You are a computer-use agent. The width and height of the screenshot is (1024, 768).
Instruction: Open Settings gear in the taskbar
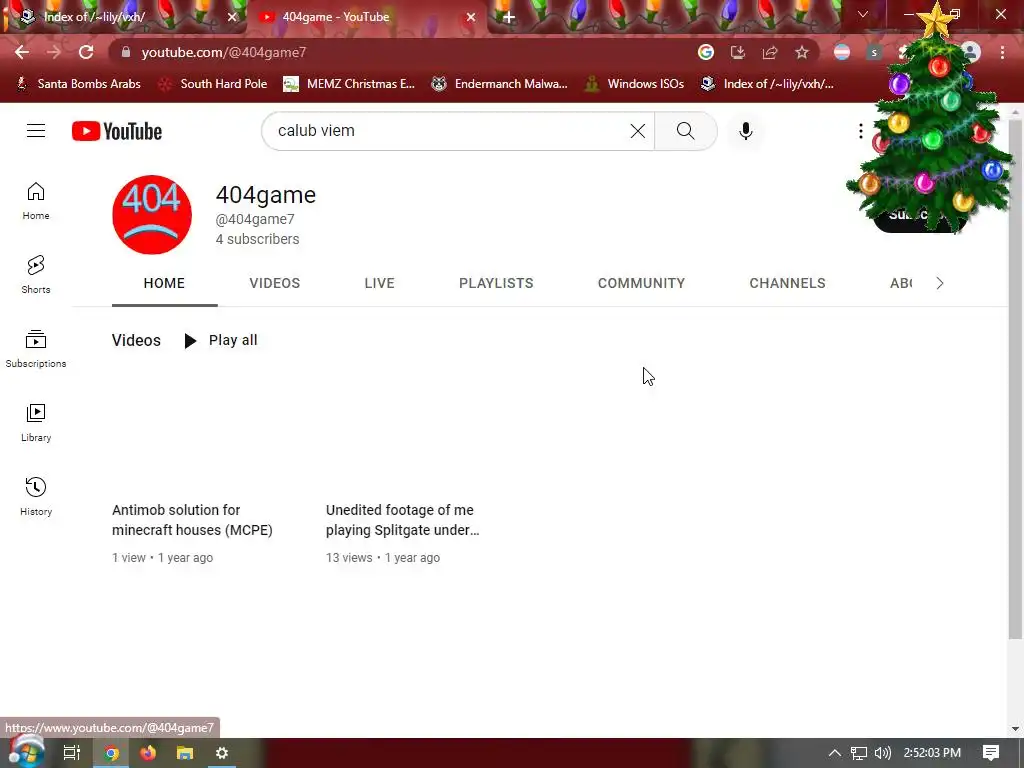222,753
